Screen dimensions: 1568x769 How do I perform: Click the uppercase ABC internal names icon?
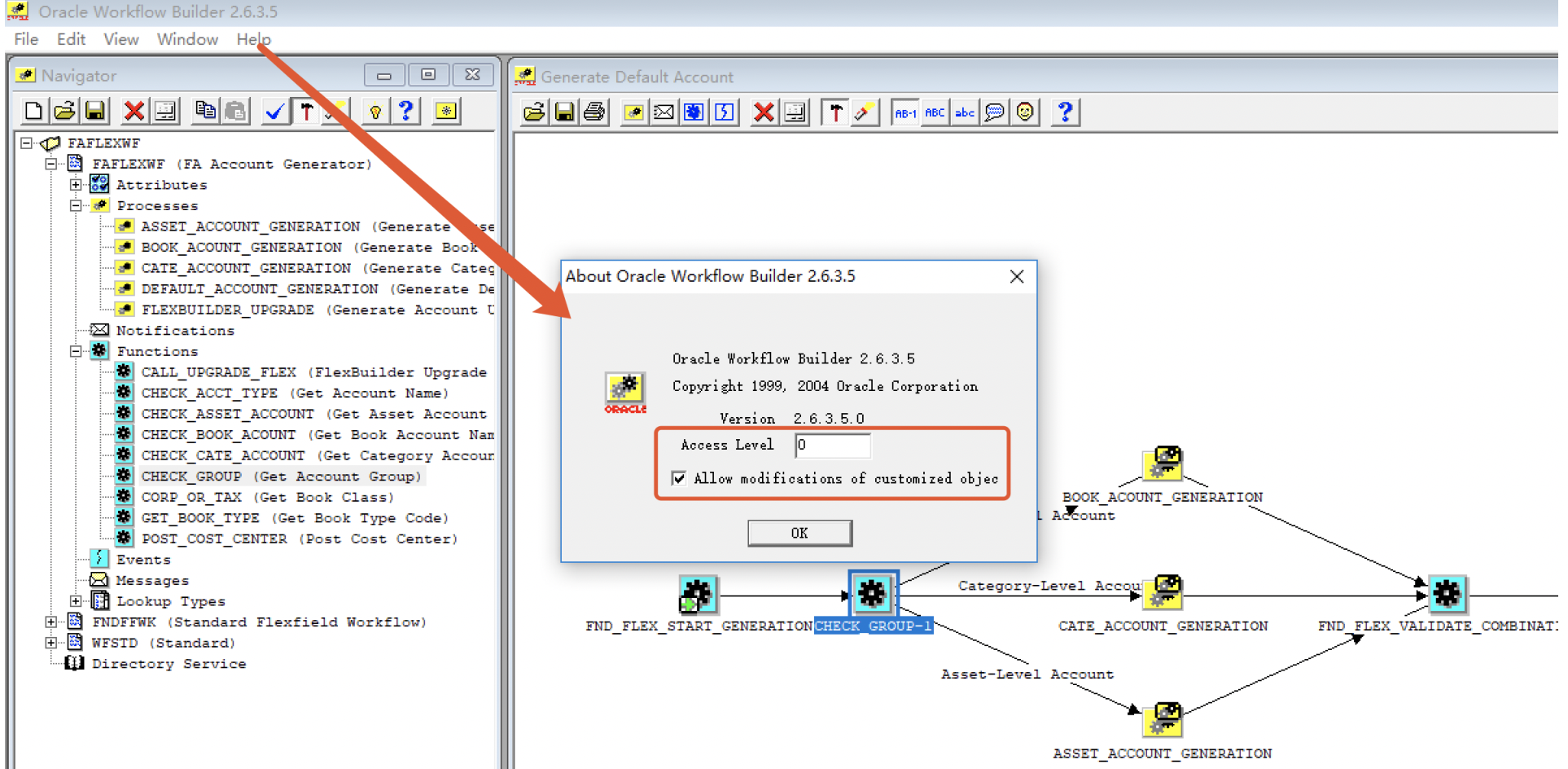coord(935,112)
